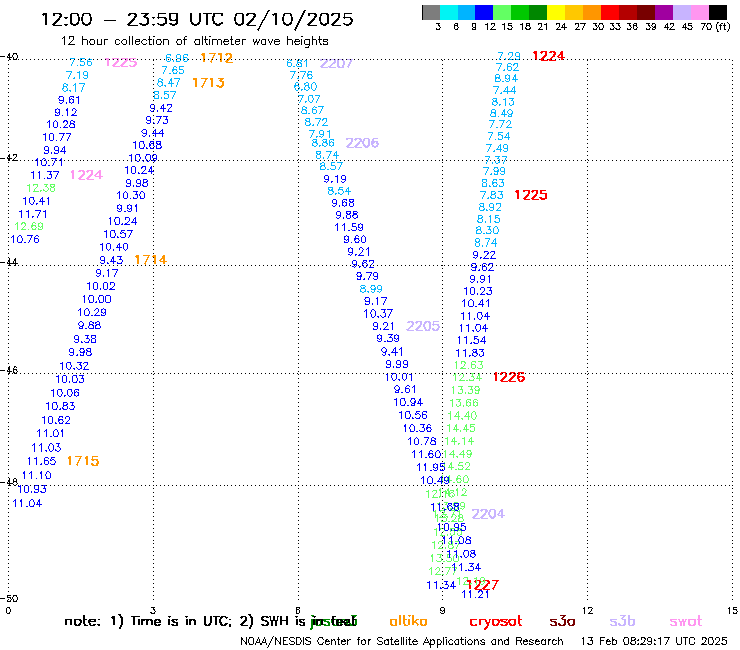This screenshot has width=740, height=650.
Task: Click the green wave height value 12.34
Action: tap(467, 377)
